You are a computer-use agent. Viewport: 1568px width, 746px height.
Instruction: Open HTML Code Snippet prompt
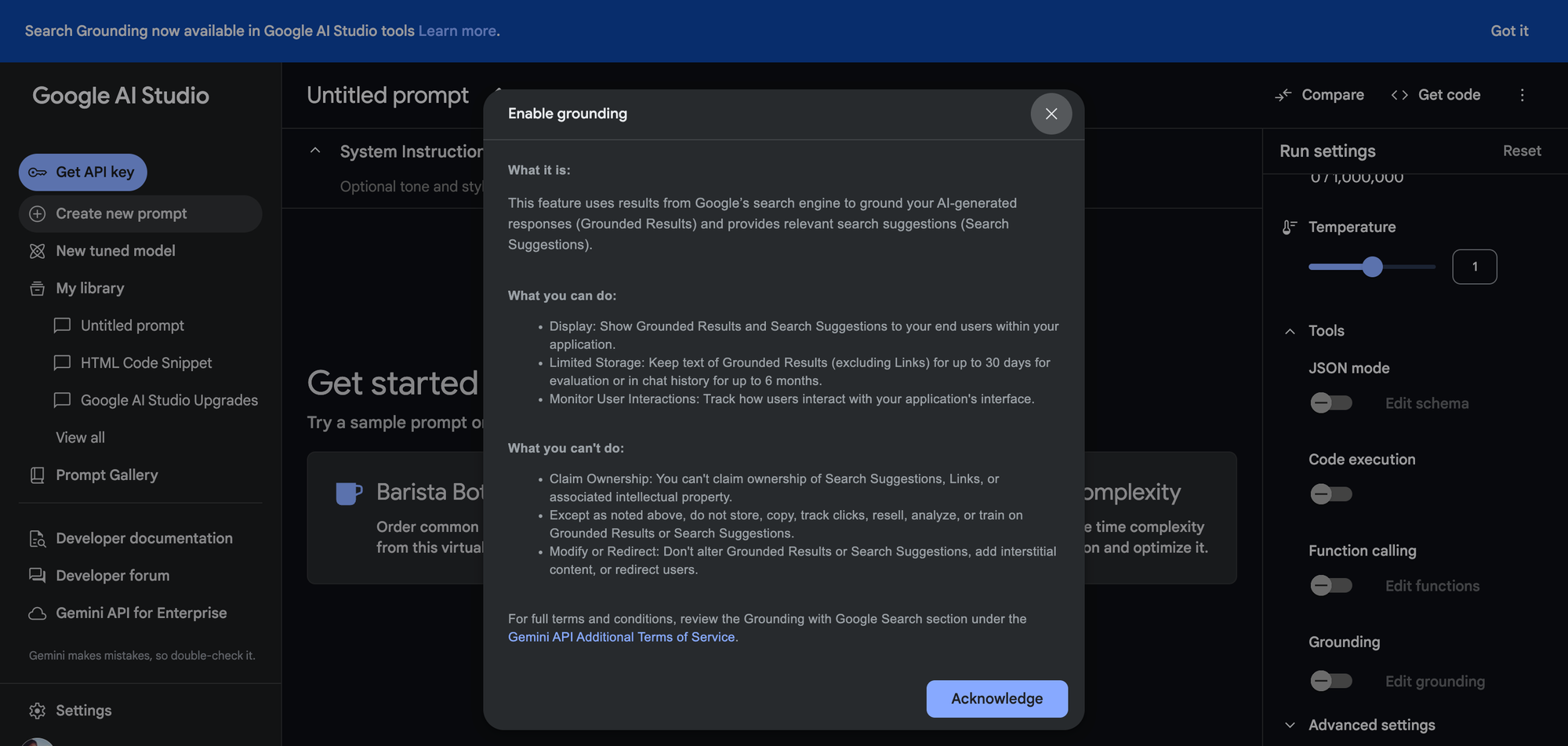coord(147,362)
